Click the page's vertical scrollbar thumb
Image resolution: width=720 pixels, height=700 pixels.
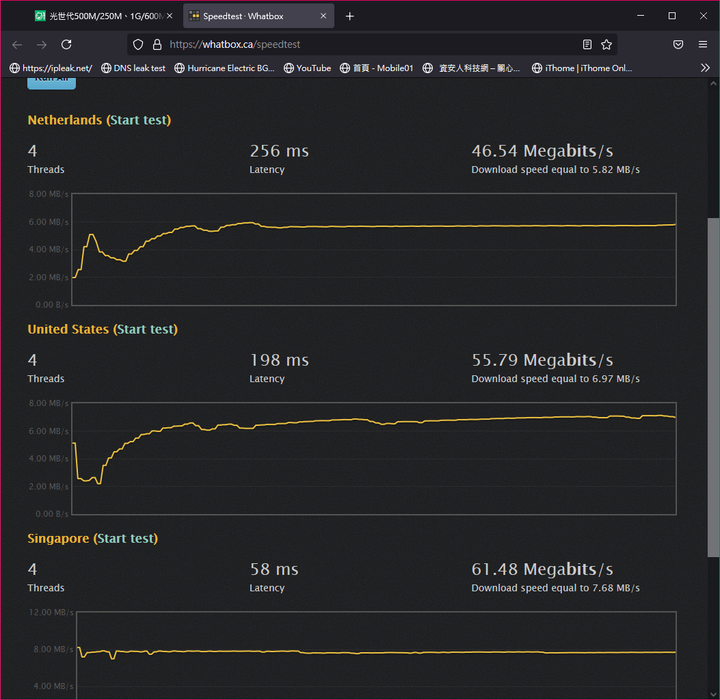point(712,388)
